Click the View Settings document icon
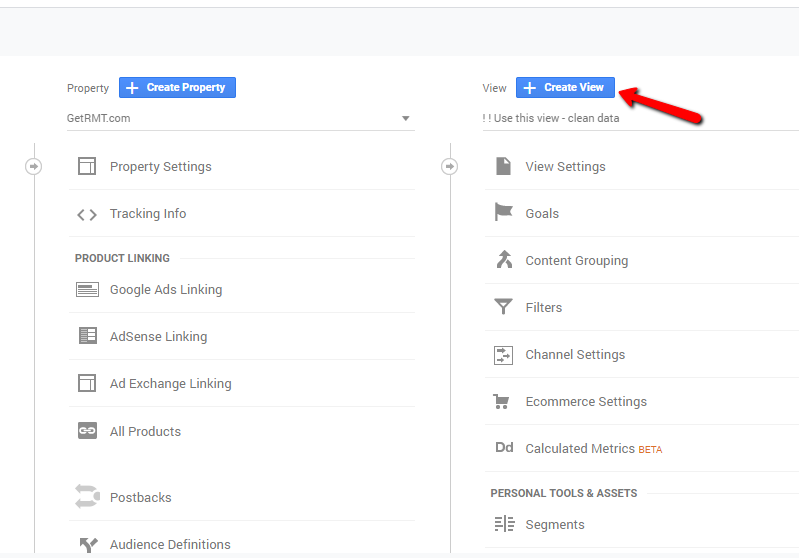The width and height of the screenshot is (799, 558). click(503, 166)
